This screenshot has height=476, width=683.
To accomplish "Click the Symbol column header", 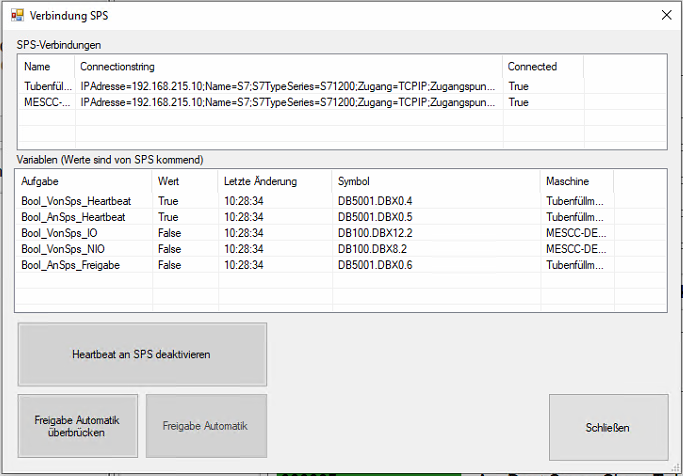I will tap(435, 181).
